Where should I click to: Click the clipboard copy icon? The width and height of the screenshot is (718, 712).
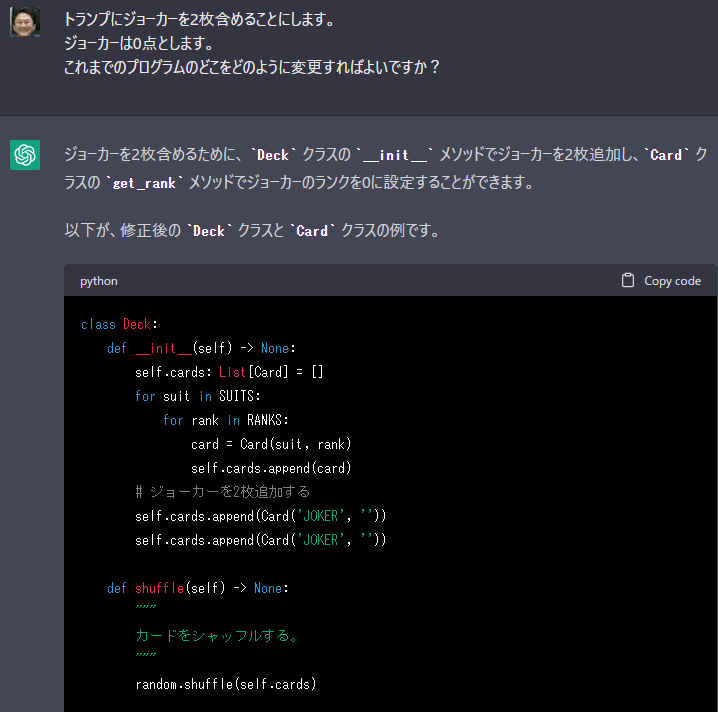point(628,280)
